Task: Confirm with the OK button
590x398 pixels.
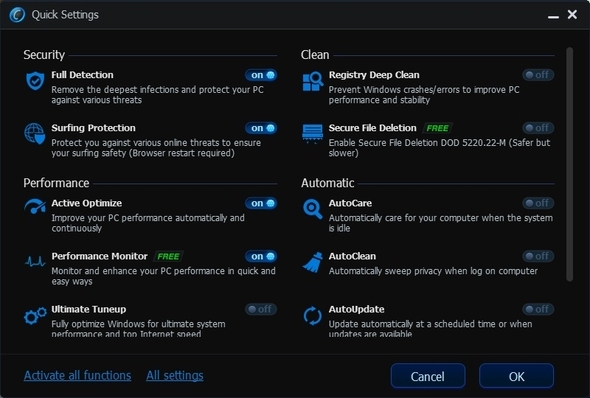Action: coord(516,376)
